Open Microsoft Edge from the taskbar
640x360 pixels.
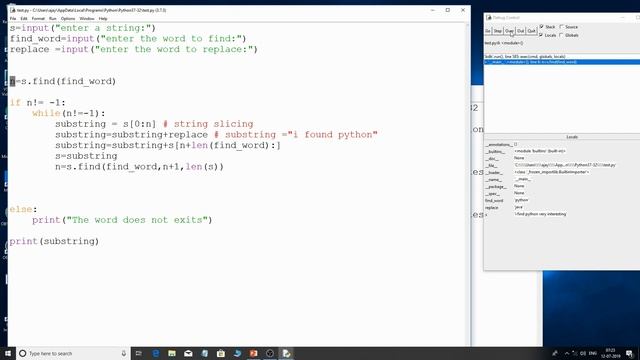click(156, 353)
